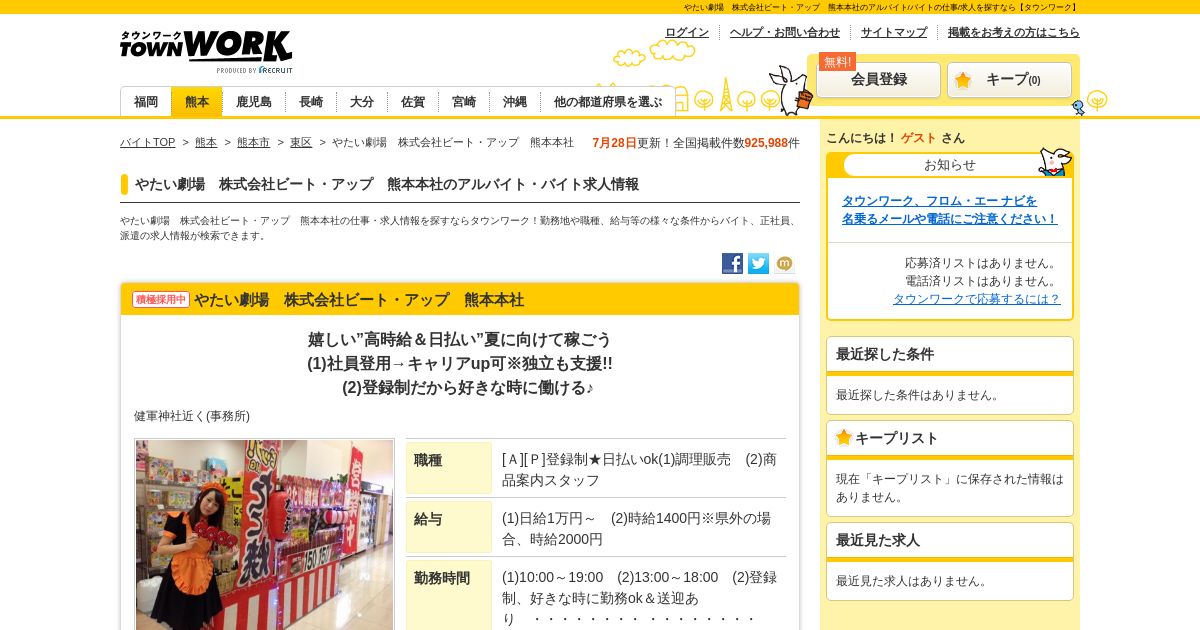1200x630 pixels.
Task: Go to the 沖縄 tab
Action: point(515,102)
